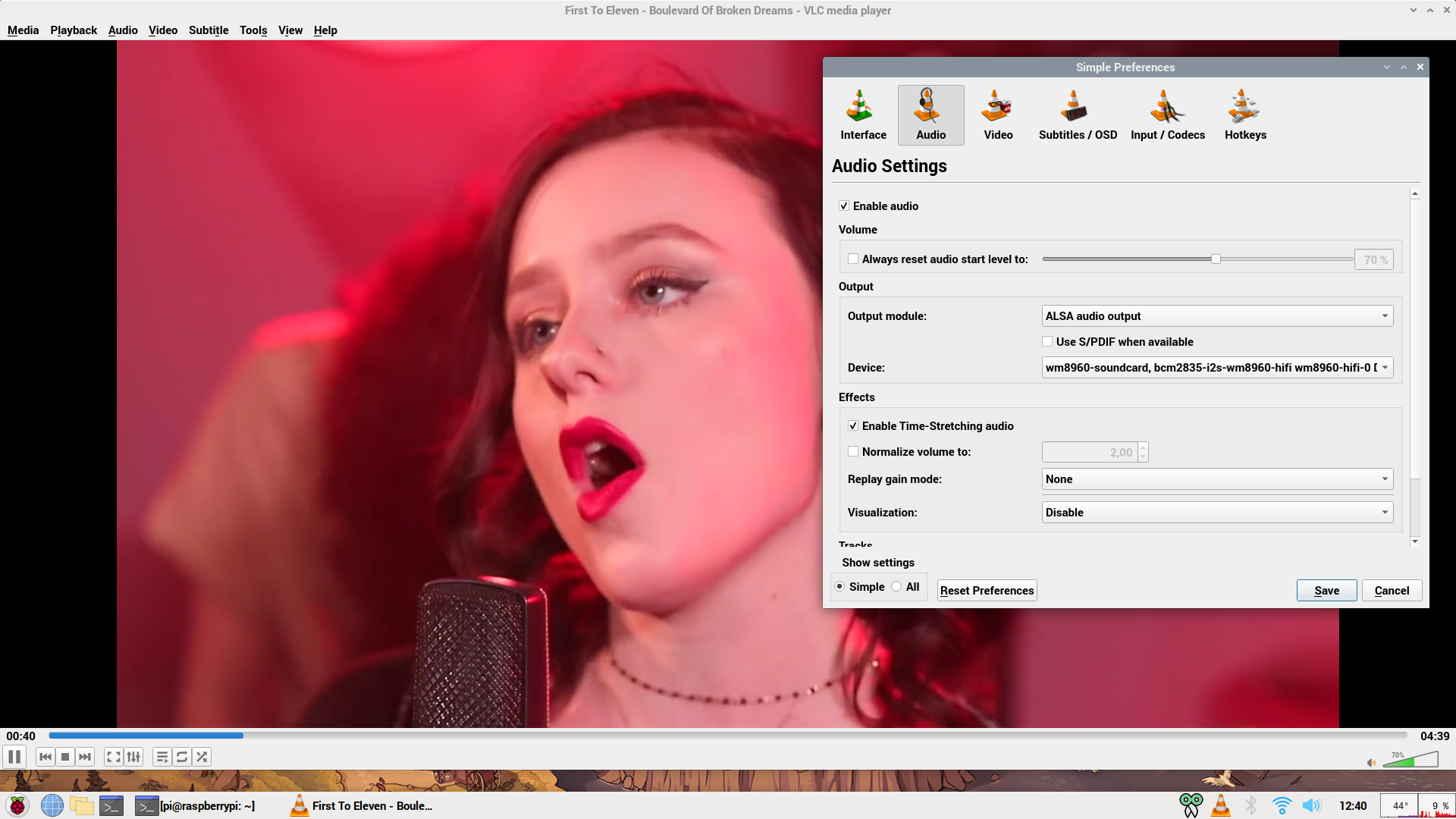Click the video seek progress bar
Screen dimensions: 1456x819
click(x=728, y=736)
